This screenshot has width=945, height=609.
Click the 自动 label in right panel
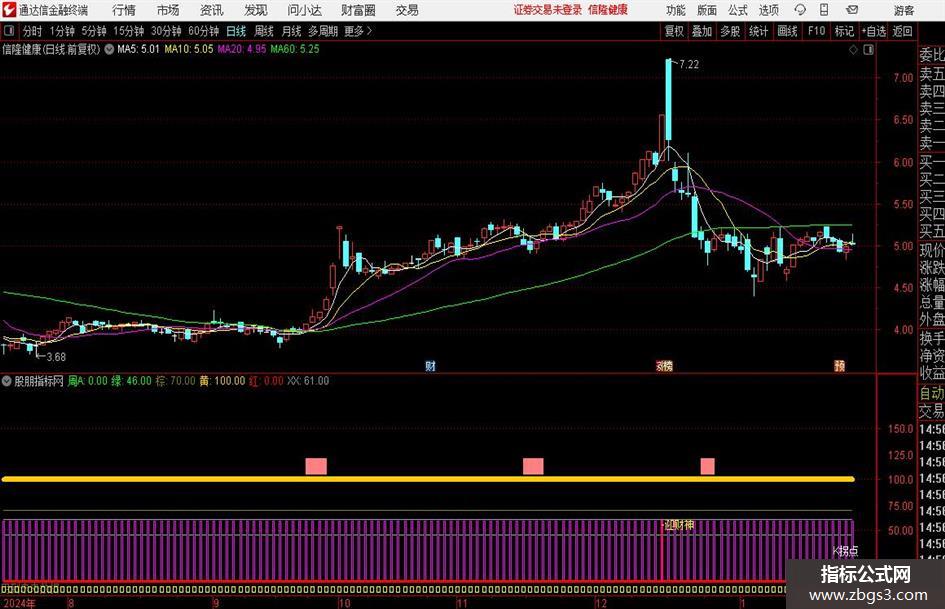click(932, 393)
